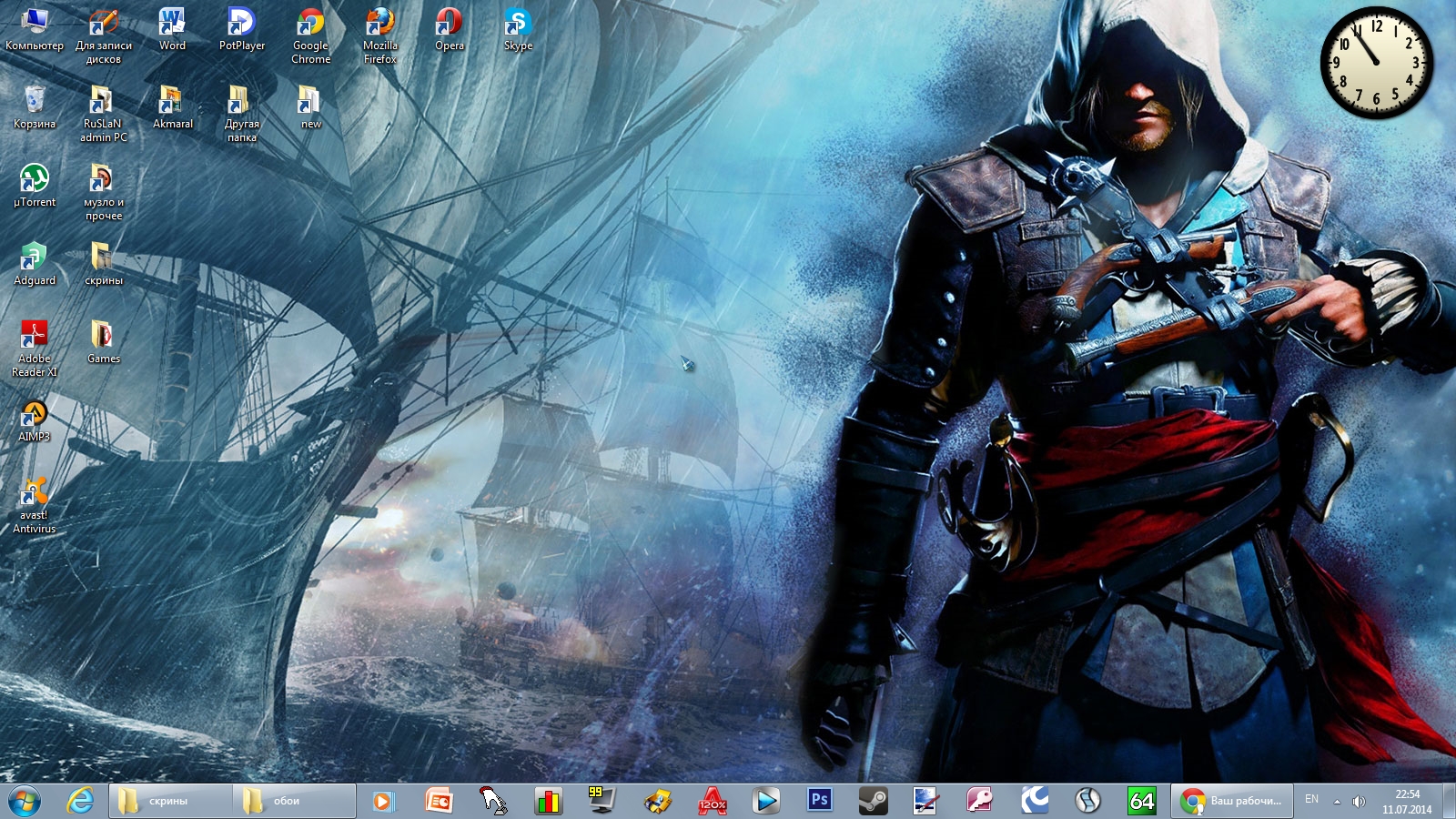Select the Mozilla Firefox desktop shortcut
The image size is (1456, 819).
pos(379,35)
